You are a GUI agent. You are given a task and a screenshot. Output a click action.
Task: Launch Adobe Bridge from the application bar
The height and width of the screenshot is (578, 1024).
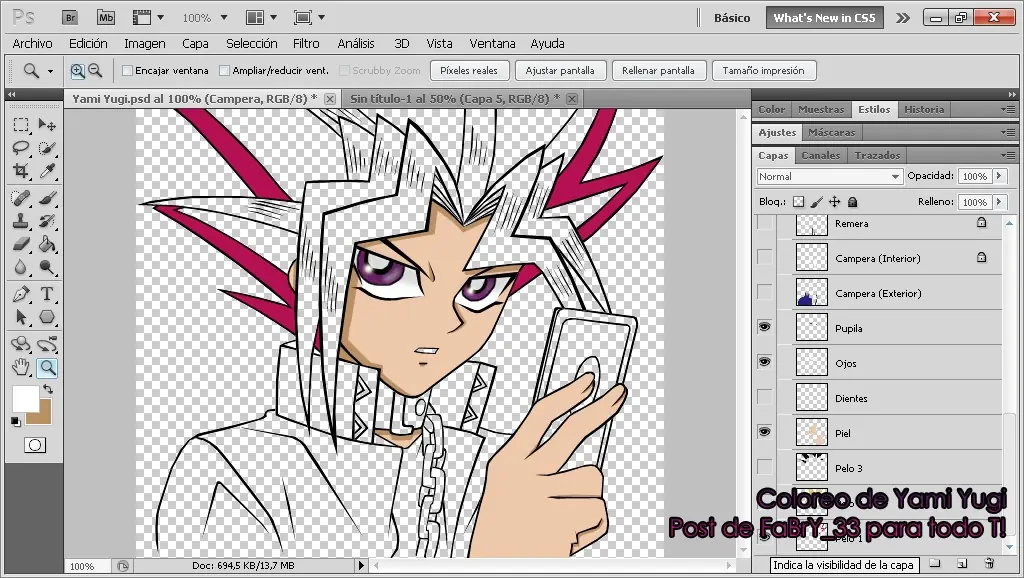(x=70, y=17)
